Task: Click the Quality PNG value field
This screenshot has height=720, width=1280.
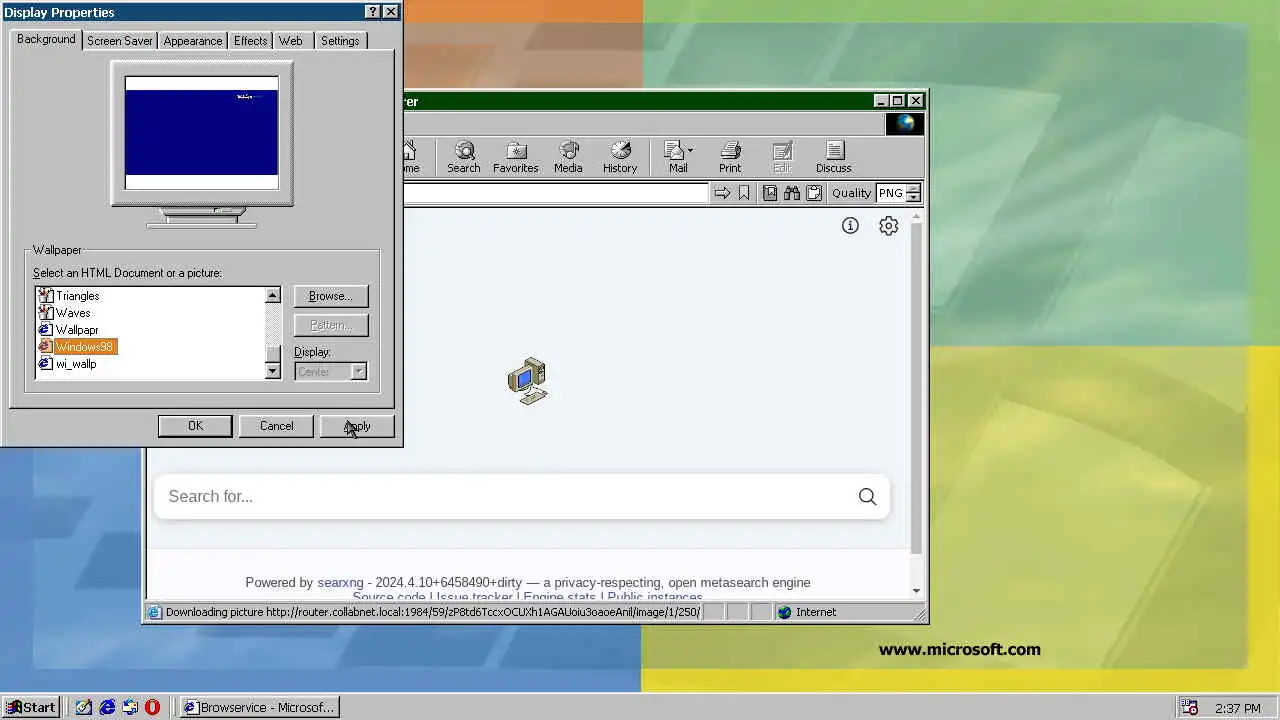Action: 890,193
